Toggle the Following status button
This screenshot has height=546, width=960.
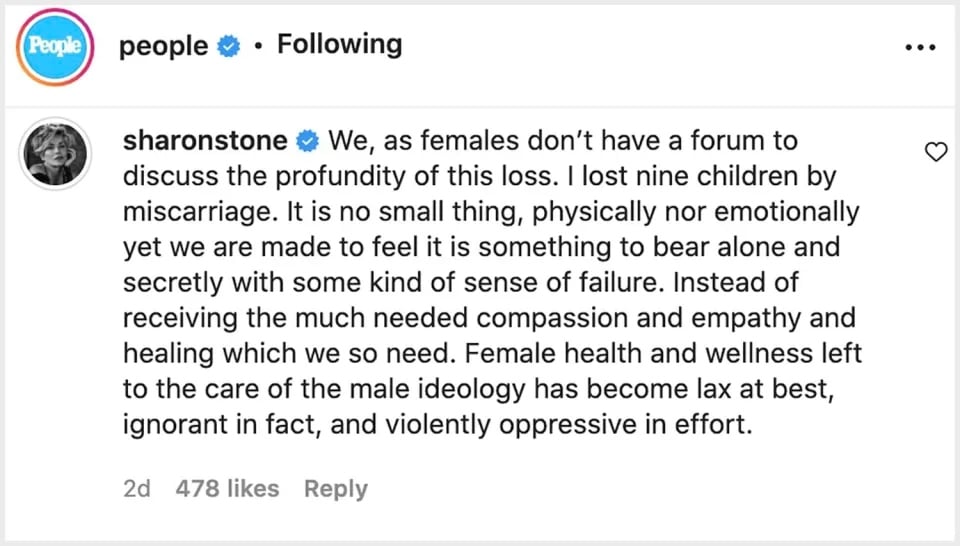[339, 45]
